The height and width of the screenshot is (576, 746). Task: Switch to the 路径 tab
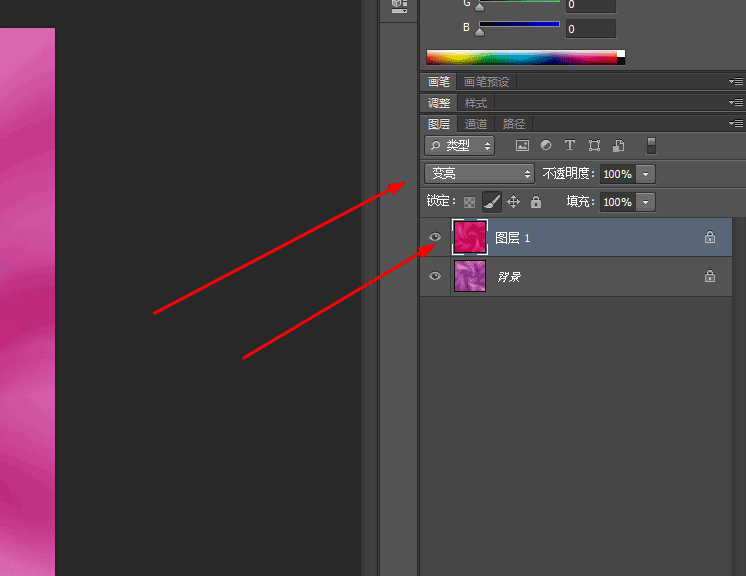[514, 124]
